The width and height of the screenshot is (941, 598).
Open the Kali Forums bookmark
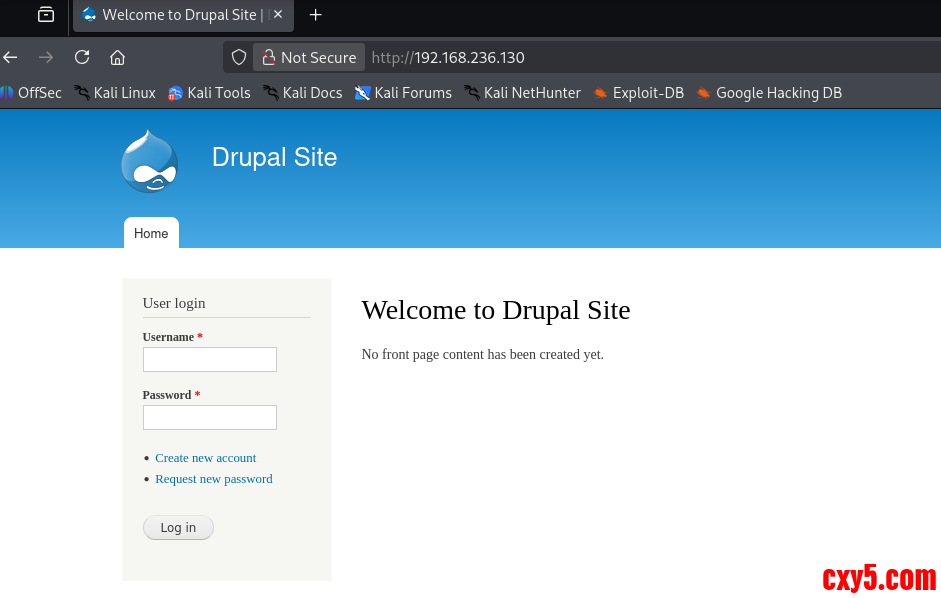point(403,93)
